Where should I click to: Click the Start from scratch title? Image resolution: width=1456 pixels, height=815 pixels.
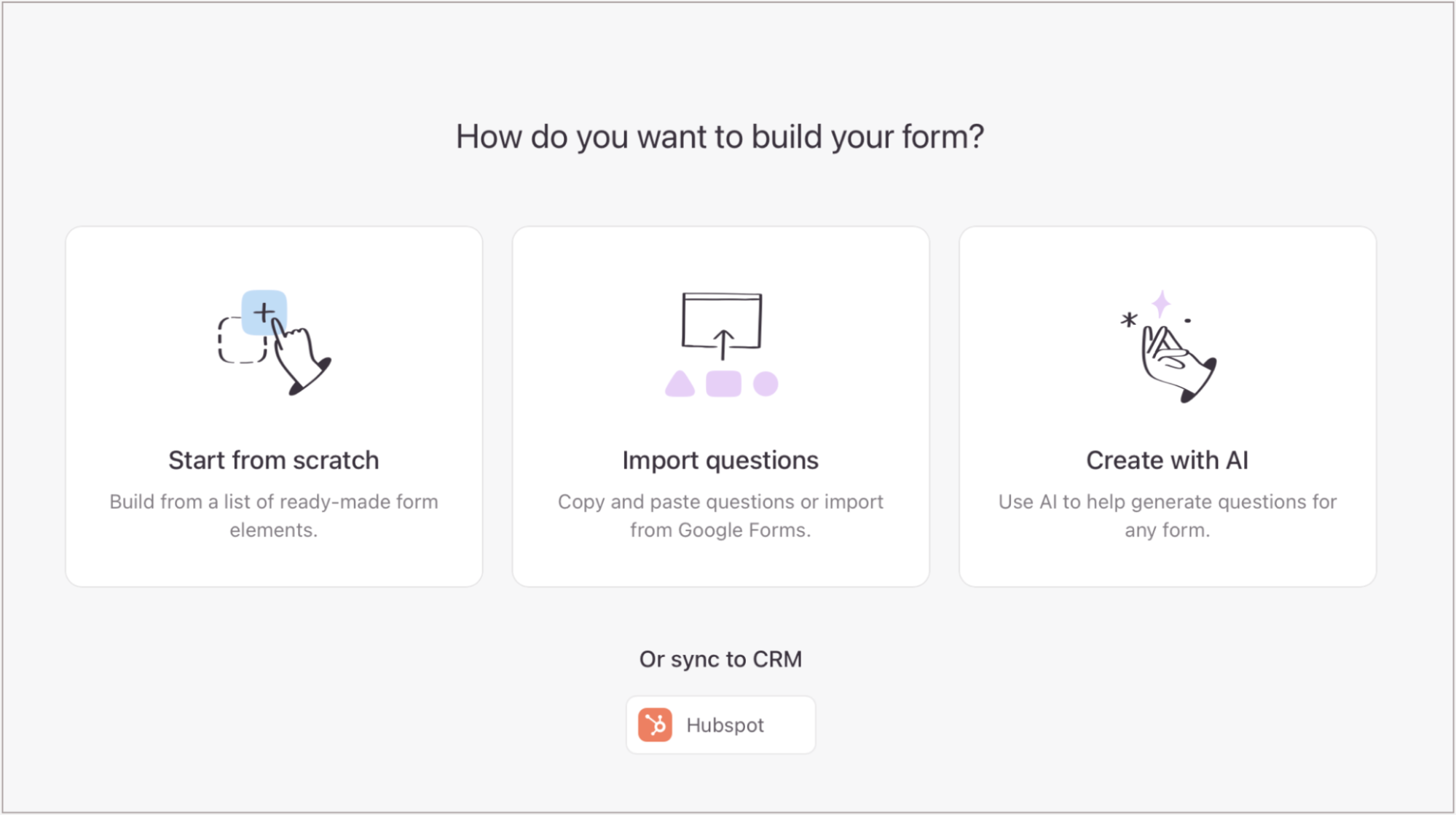[x=274, y=460]
